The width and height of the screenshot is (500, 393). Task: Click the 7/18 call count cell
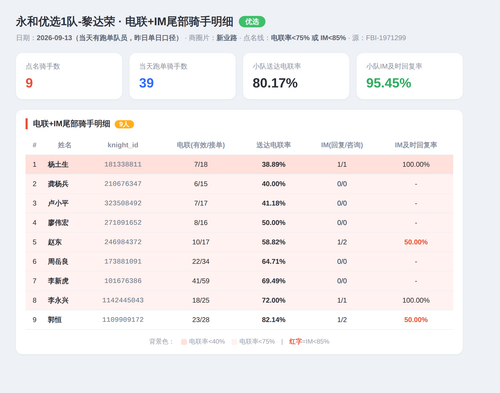click(x=201, y=164)
